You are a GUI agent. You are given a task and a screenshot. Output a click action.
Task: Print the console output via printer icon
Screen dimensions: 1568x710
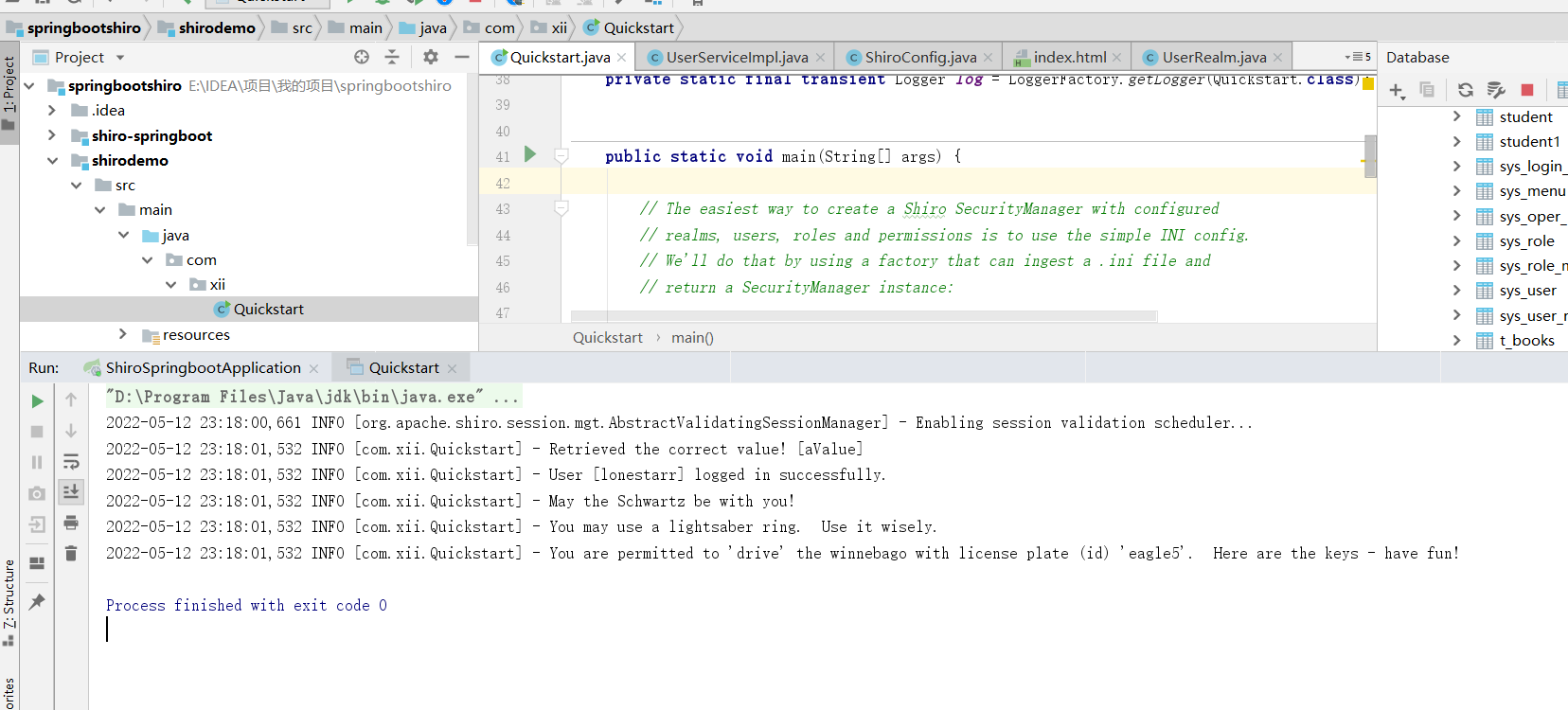[71, 523]
